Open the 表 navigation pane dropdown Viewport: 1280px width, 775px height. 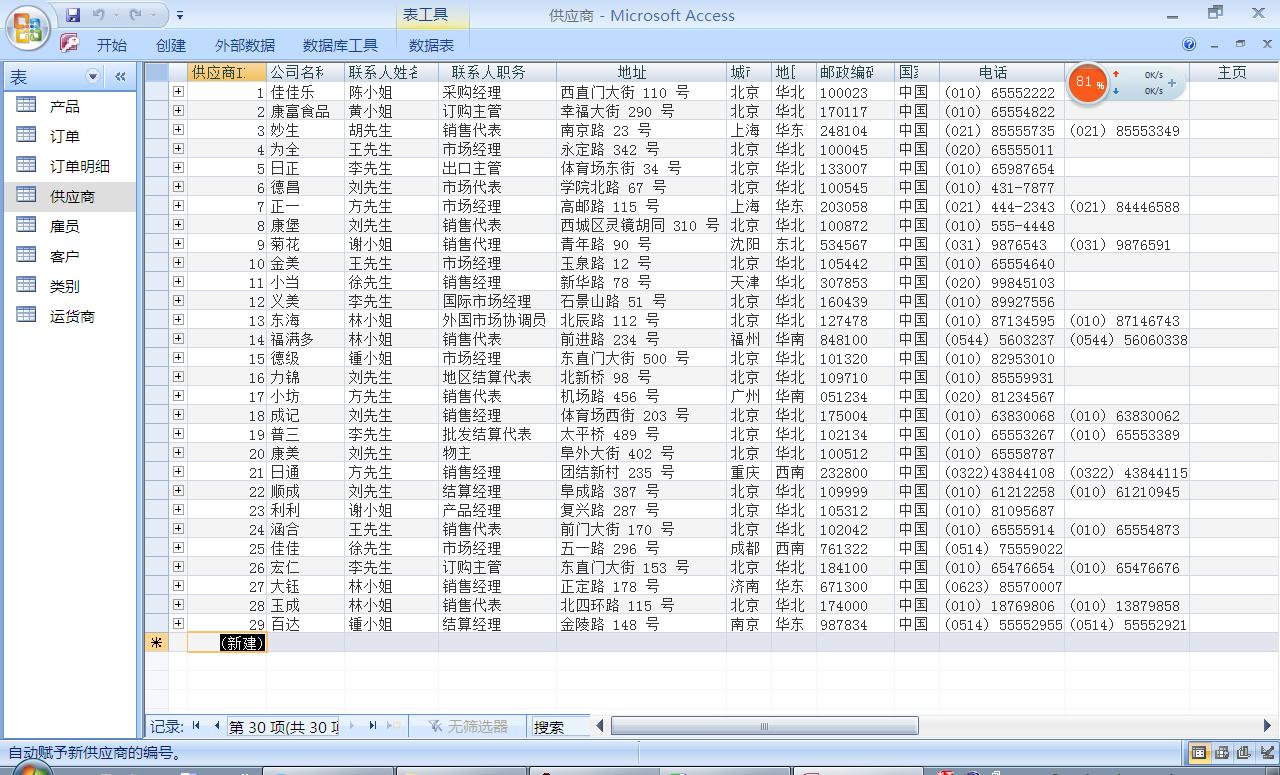coord(92,75)
